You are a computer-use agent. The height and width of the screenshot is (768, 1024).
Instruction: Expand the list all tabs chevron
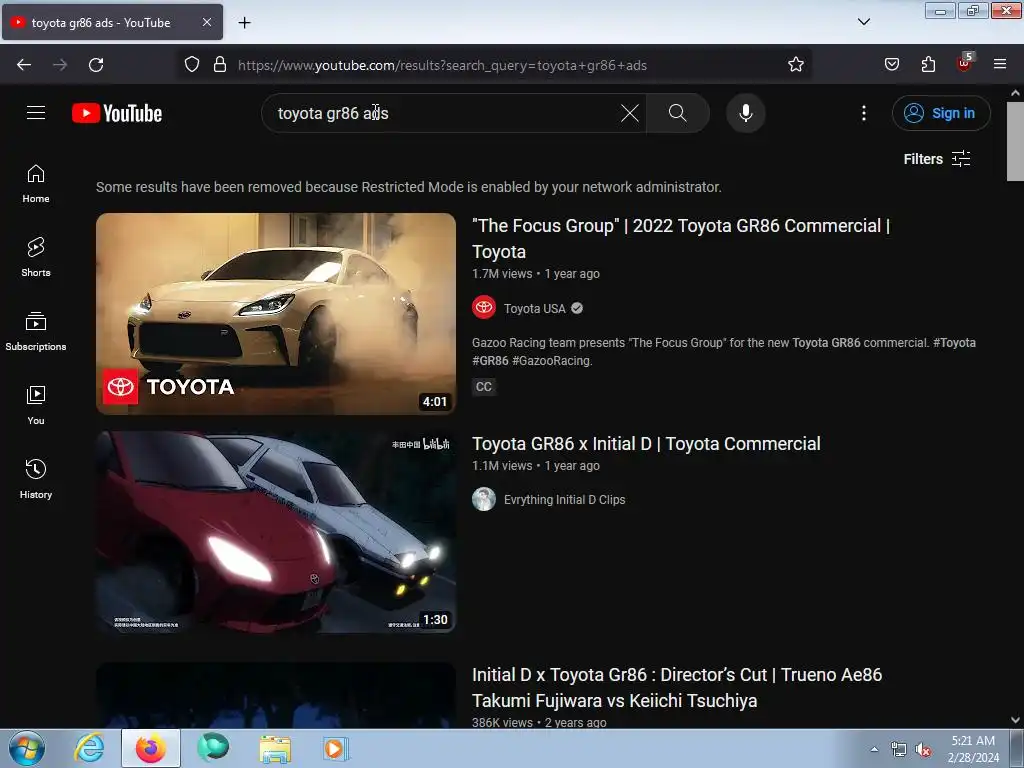[863, 22]
